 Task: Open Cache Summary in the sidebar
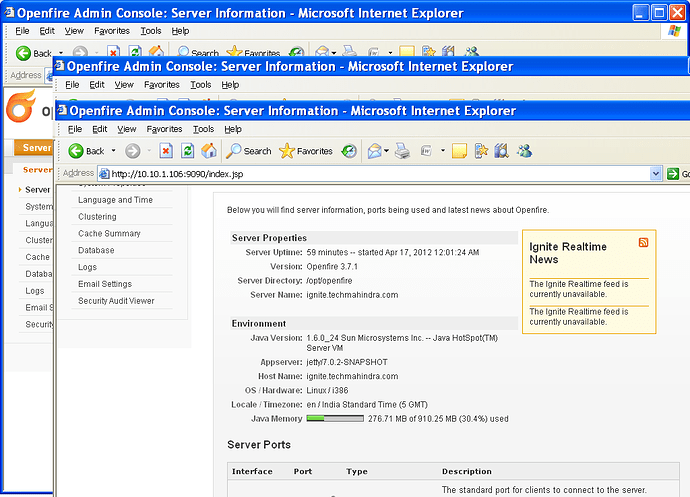[109, 233]
